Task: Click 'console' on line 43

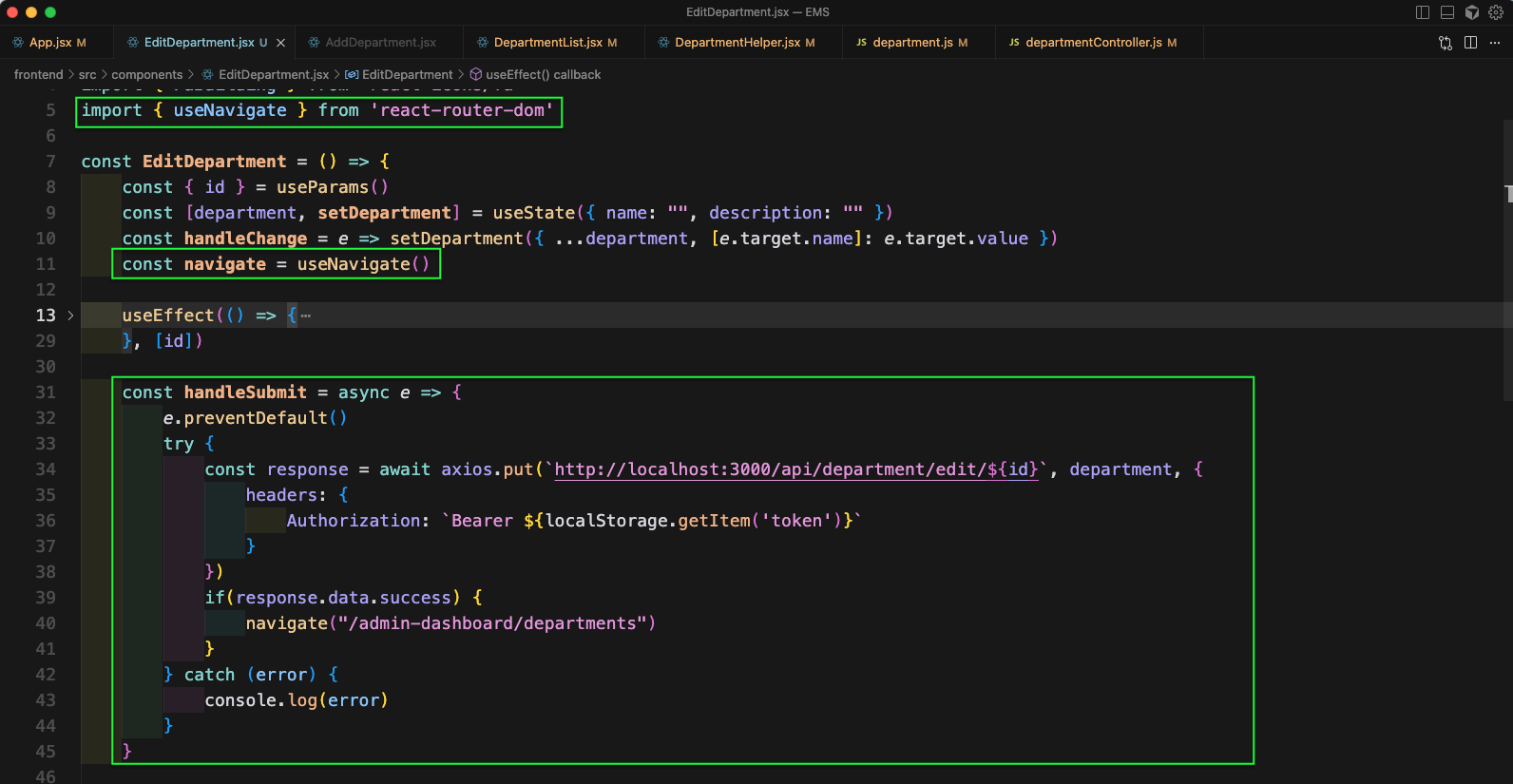Action: pos(240,700)
